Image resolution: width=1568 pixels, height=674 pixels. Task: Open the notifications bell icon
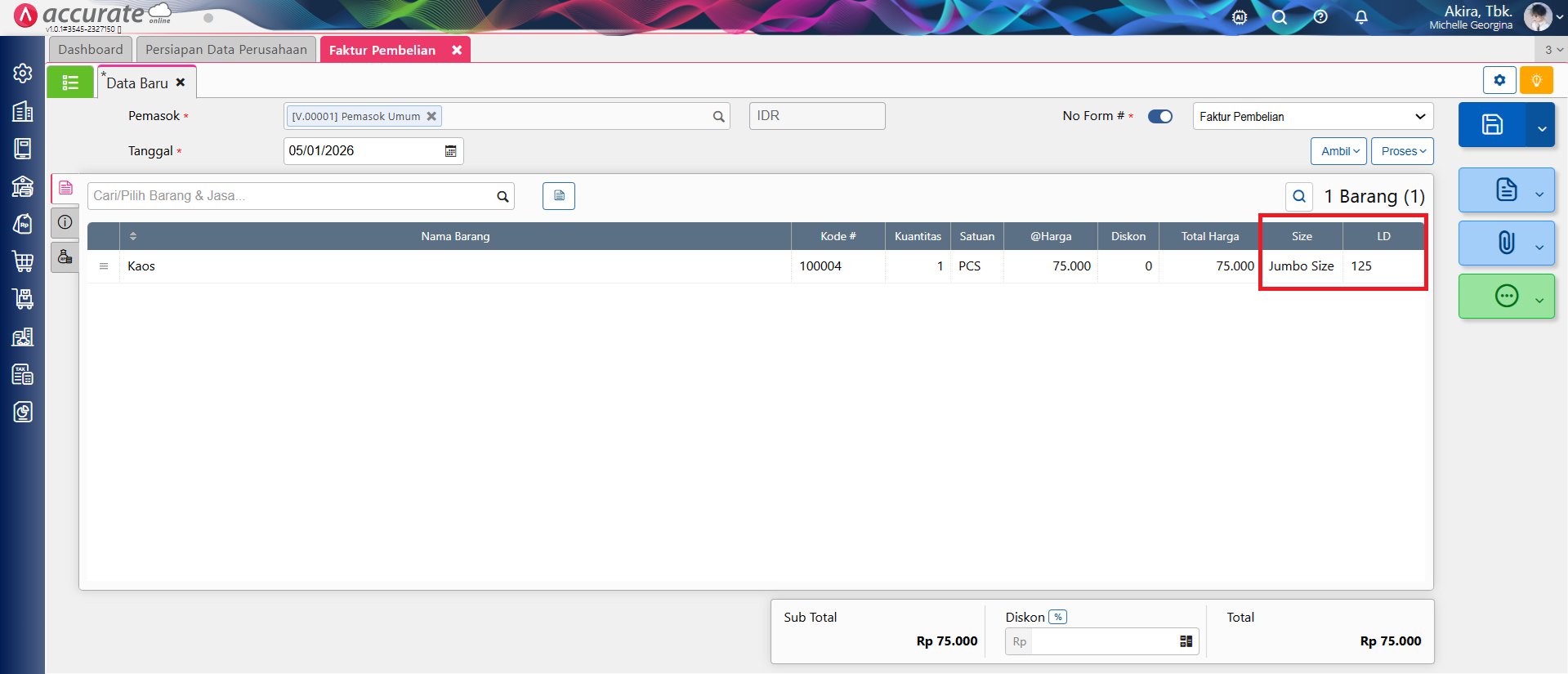(1361, 17)
